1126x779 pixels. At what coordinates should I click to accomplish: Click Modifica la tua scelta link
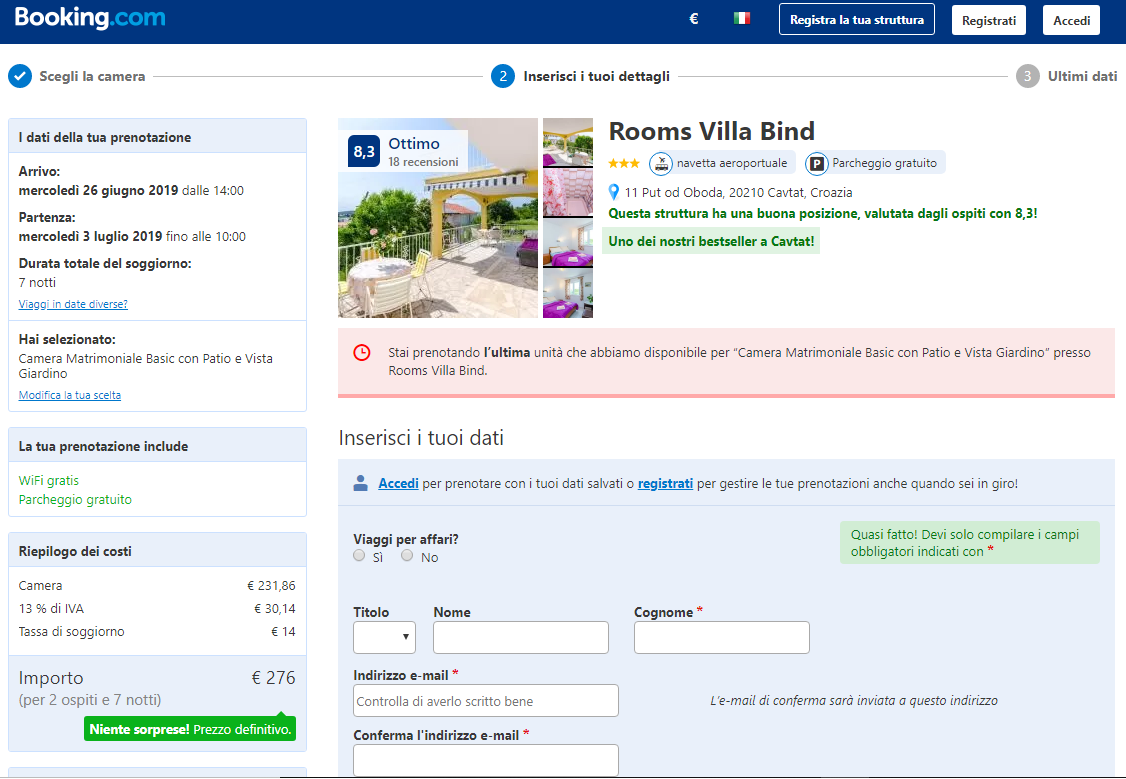coord(70,396)
